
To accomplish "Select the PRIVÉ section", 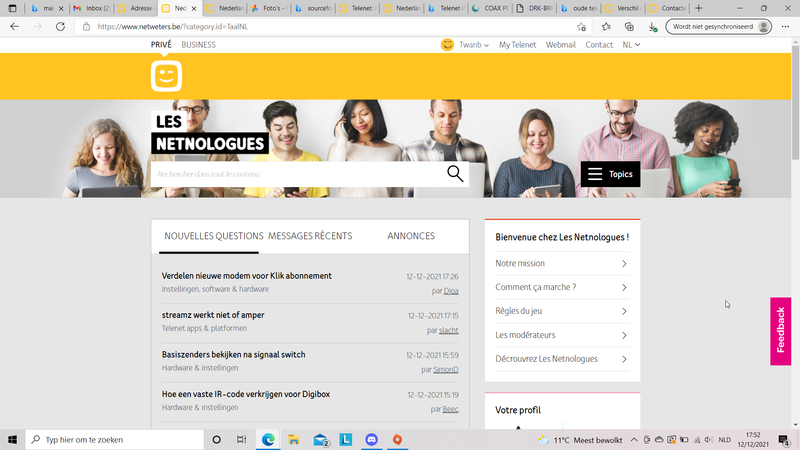I will [x=161, y=45].
